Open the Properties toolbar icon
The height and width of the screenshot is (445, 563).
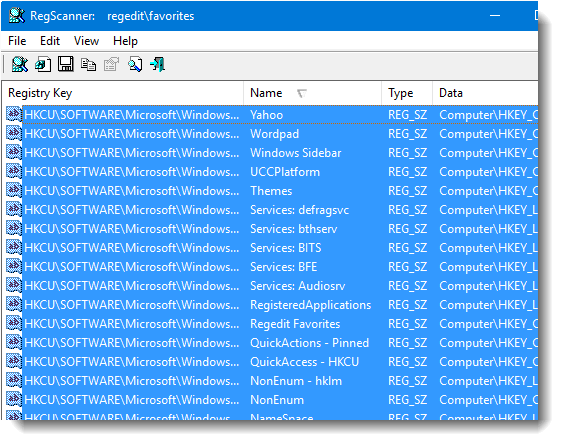click(x=111, y=65)
